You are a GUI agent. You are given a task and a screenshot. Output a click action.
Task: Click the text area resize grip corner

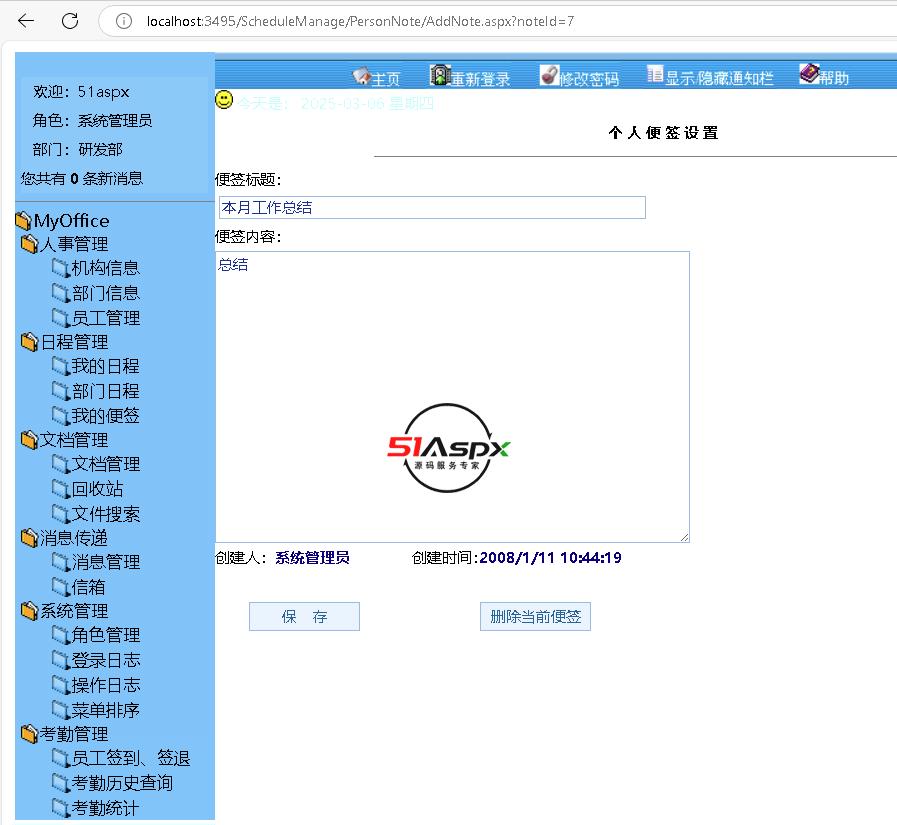pyautogui.click(x=685, y=537)
